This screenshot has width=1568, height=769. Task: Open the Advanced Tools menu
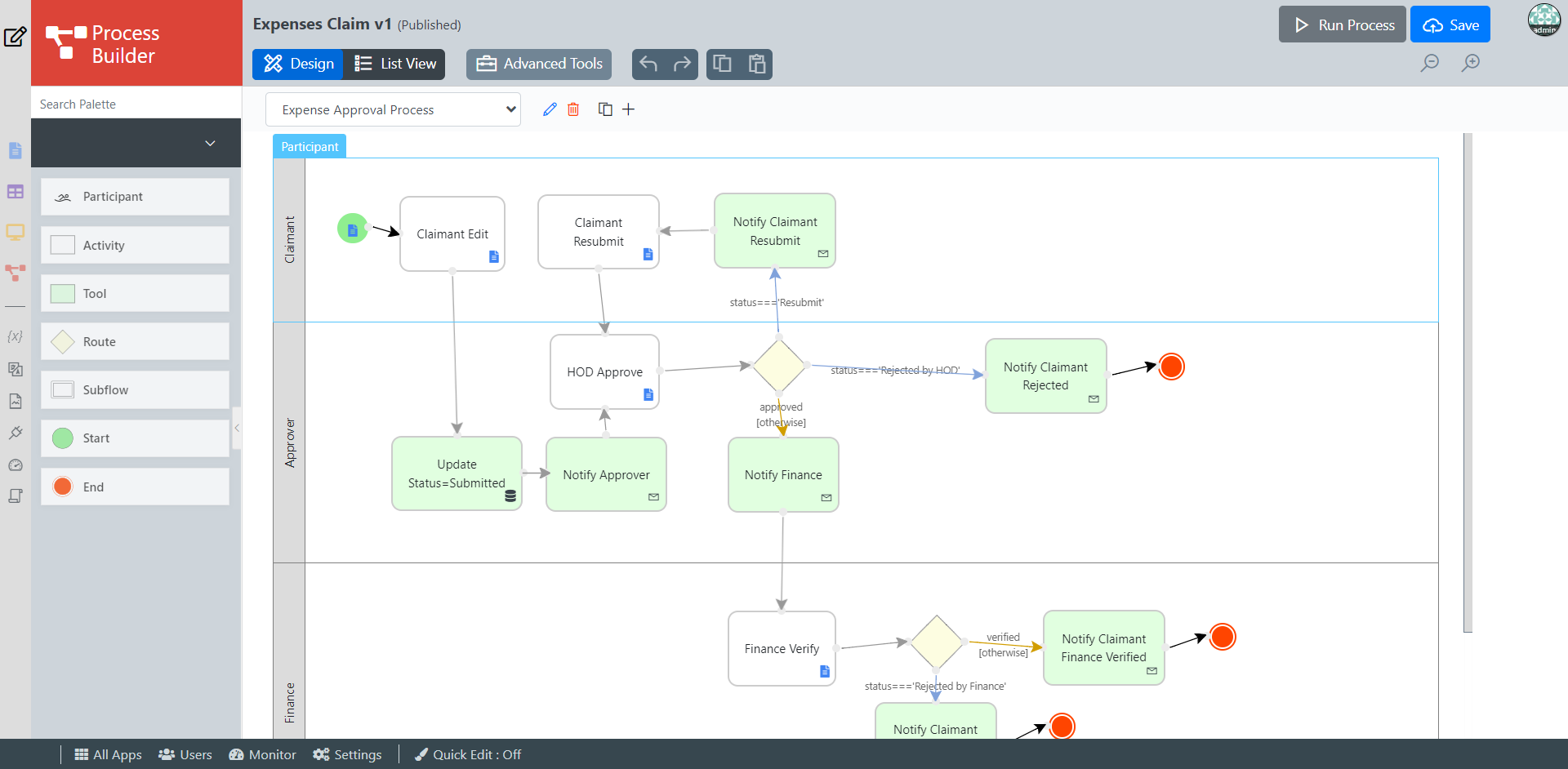(x=540, y=64)
